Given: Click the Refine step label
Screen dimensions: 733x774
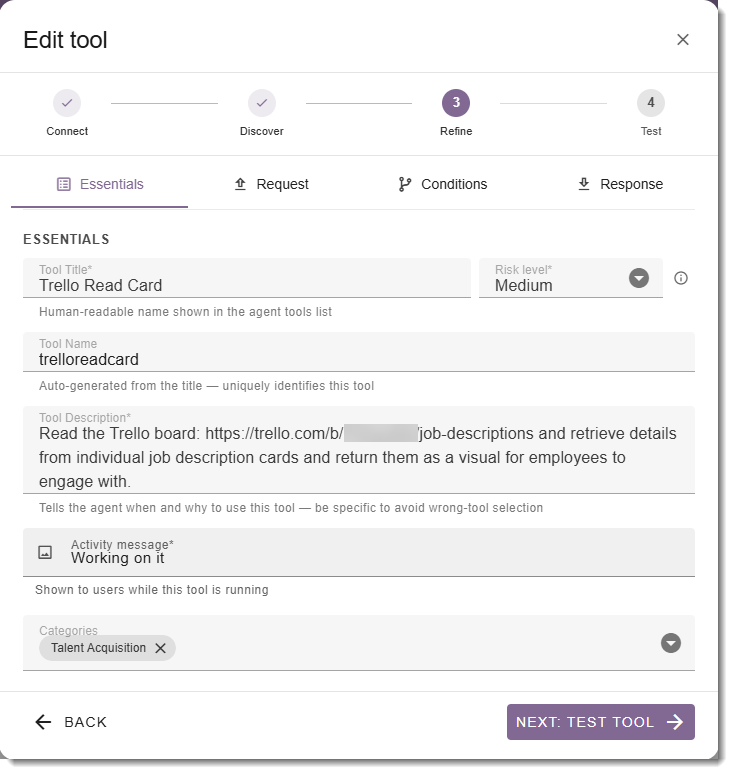Looking at the screenshot, I should [456, 131].
